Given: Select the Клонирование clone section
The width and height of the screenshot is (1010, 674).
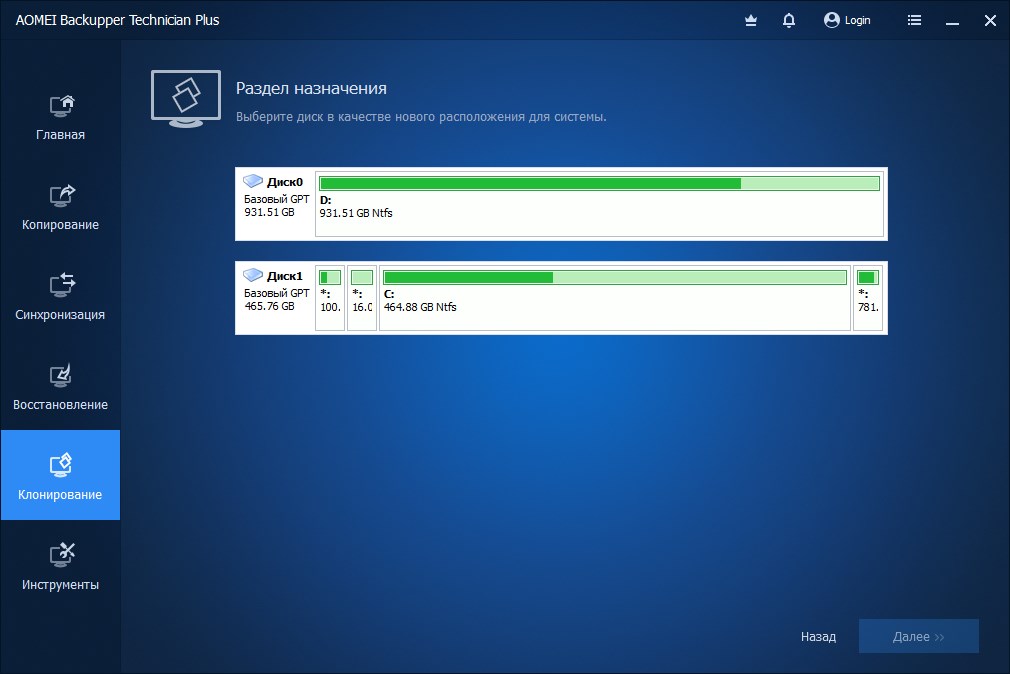Looking at the screenshot, I should pos(60,475).
